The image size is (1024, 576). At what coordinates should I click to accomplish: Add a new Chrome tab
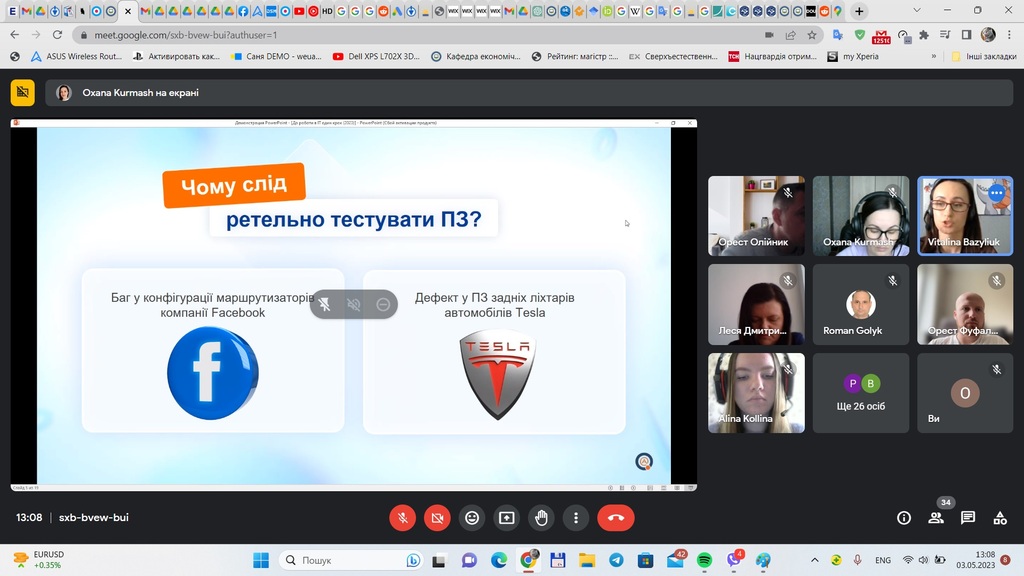tap(859, 11)
